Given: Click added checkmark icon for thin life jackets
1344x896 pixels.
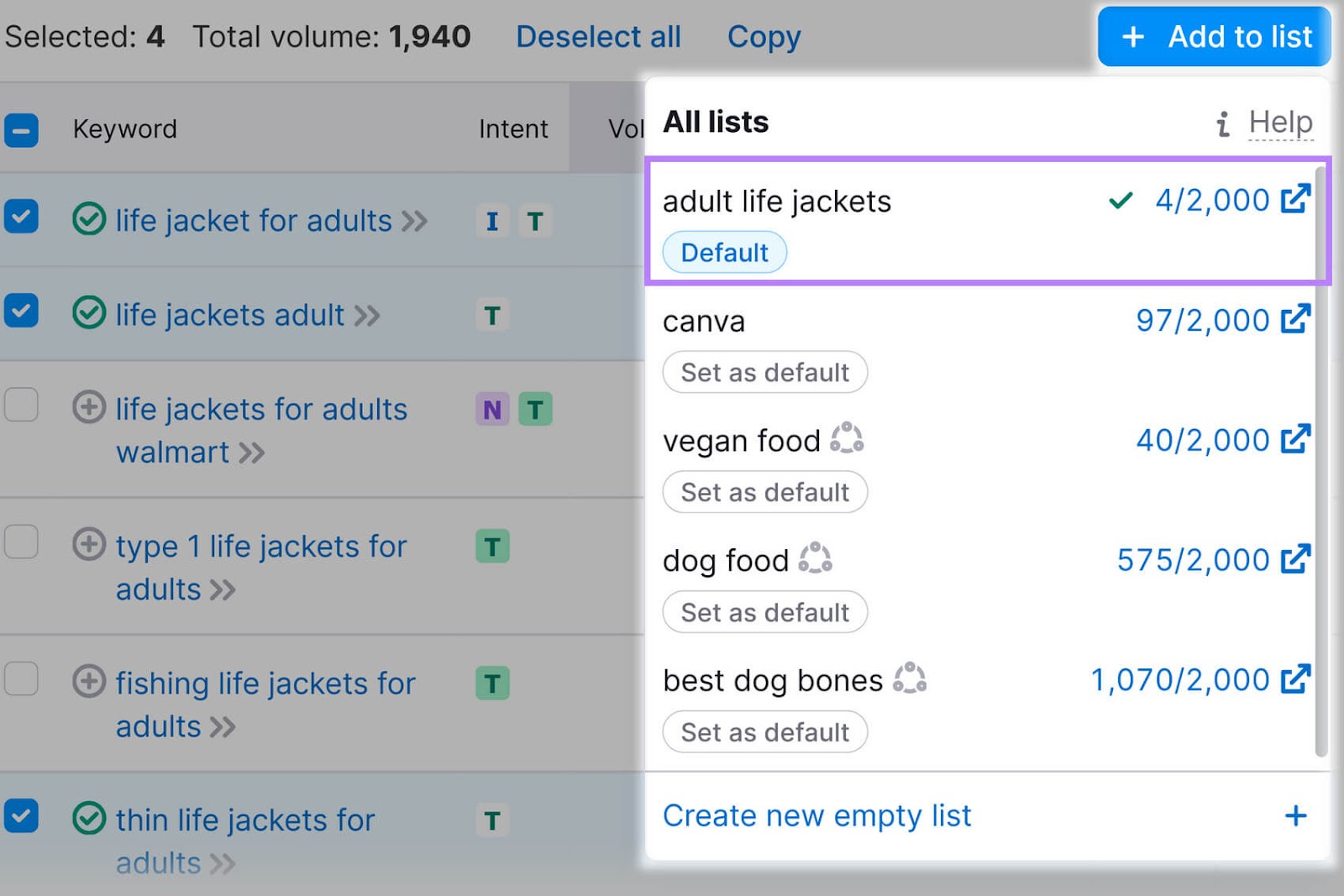Looking at the screenshot, I should (x=89, y=818).
